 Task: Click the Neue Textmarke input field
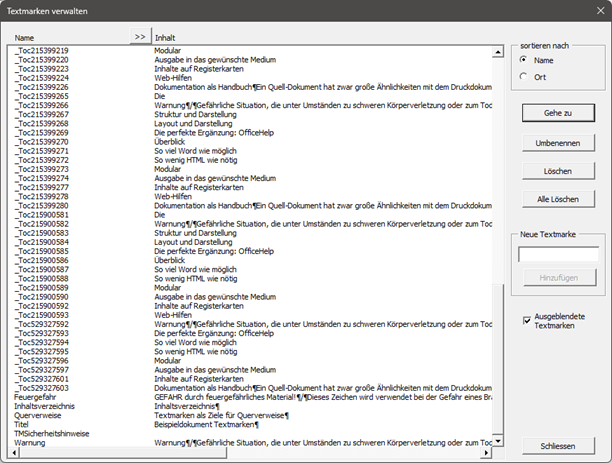[x=558, y=254]
